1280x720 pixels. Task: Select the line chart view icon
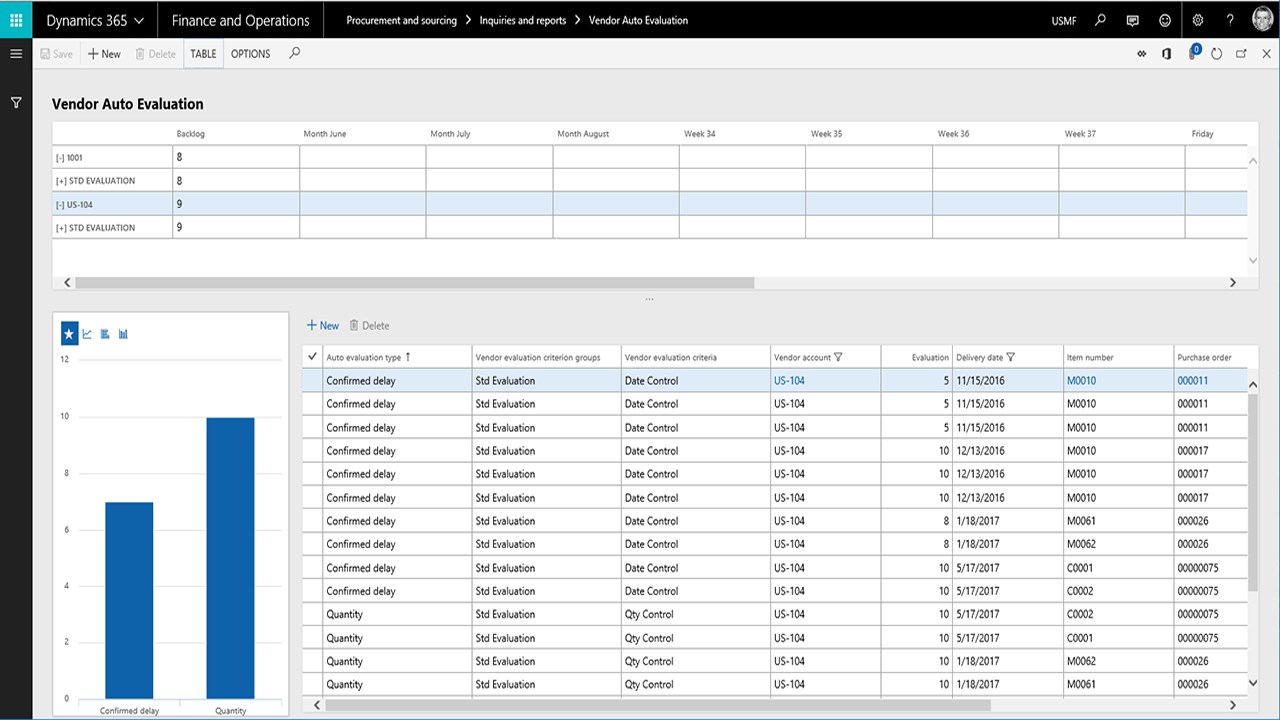87,334
